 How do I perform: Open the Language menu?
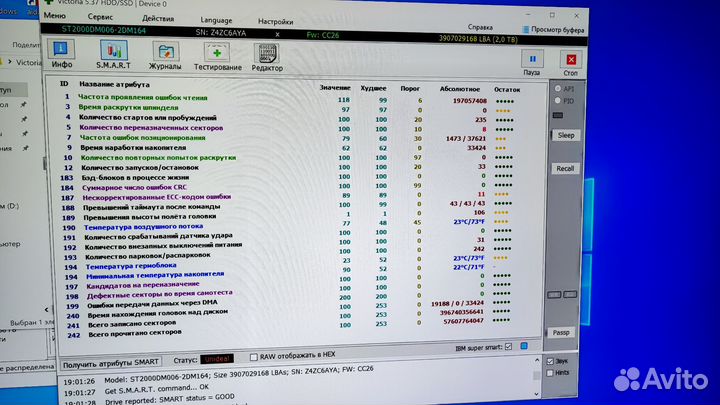215,19
